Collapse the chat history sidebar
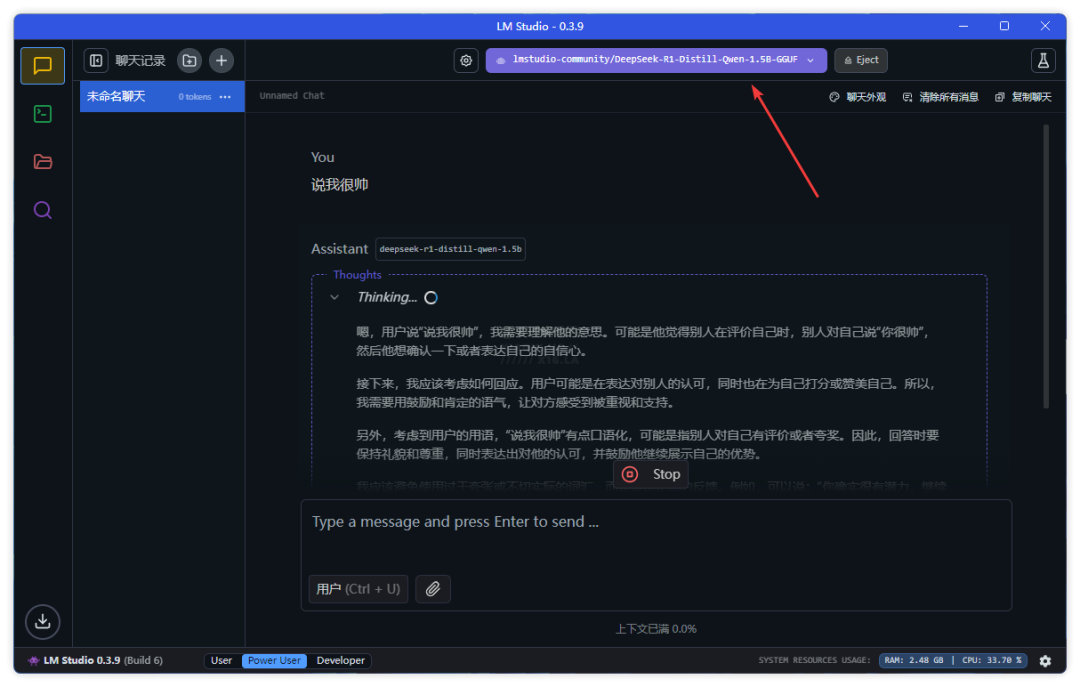 pos(96,61)
